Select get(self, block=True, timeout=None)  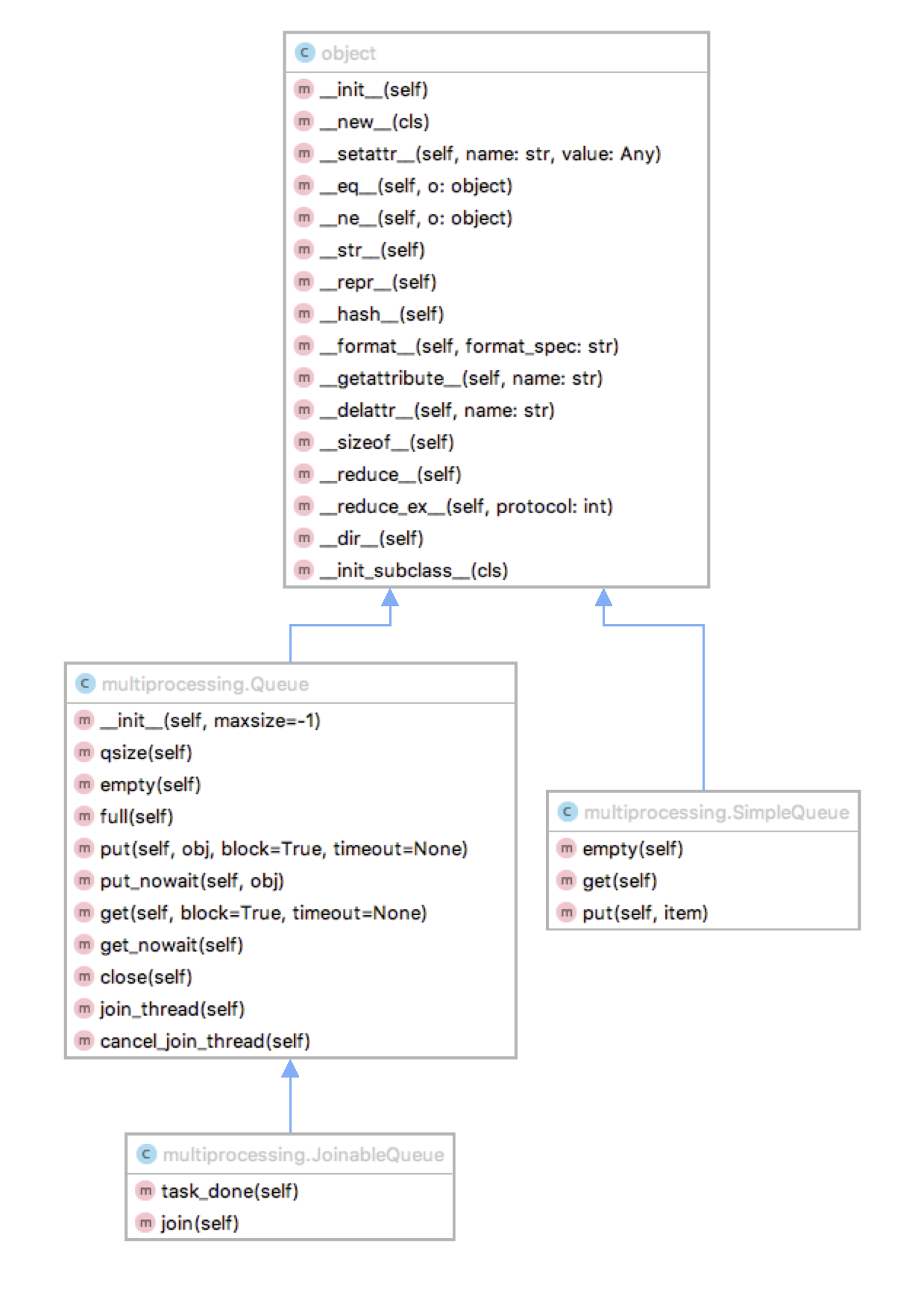coord(263,913)
